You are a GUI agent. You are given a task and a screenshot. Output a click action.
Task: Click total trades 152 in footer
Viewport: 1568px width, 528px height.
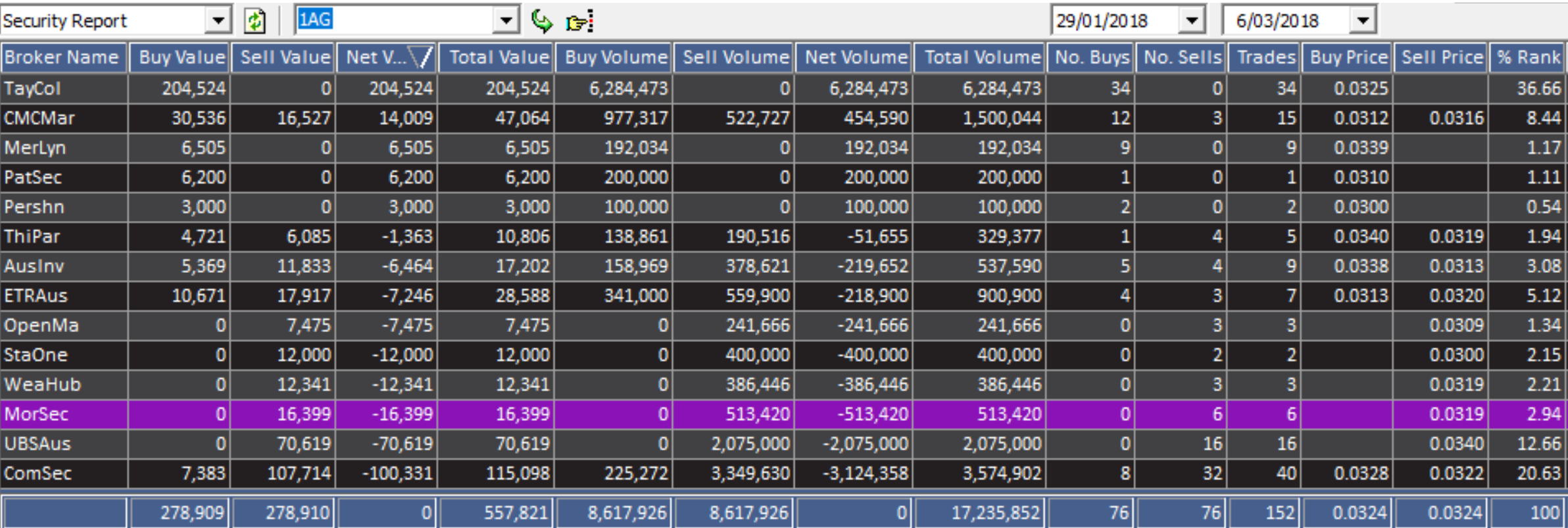(x=1280, y=512)
